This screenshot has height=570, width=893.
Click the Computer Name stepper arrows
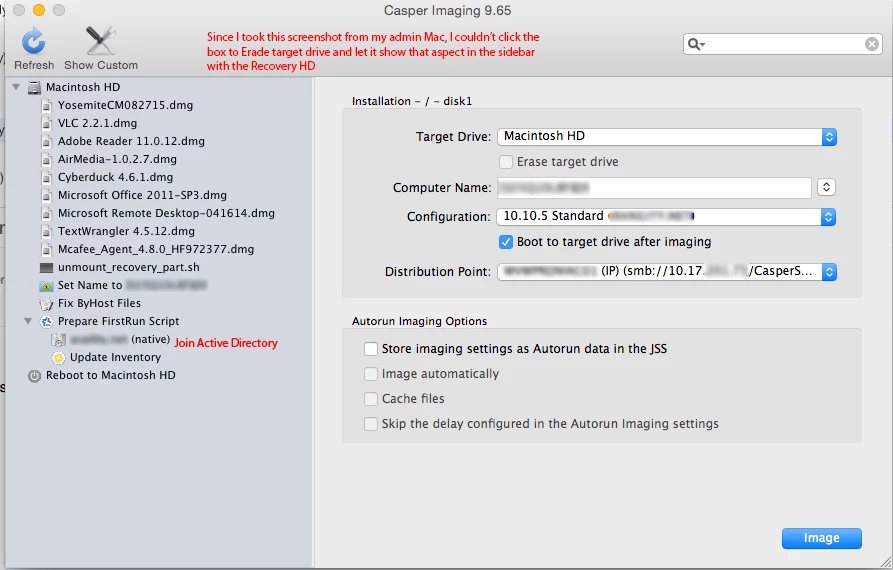(826, 187)
